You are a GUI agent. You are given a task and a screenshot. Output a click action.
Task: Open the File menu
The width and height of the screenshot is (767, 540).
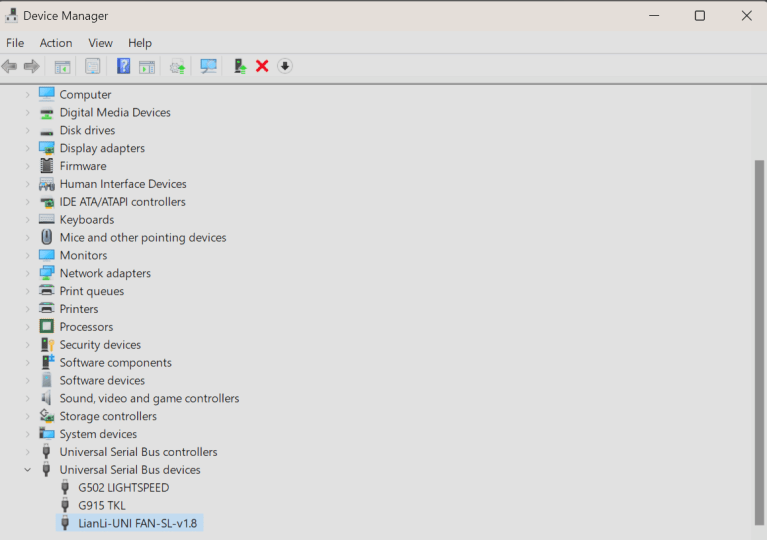tap(15, 43)
